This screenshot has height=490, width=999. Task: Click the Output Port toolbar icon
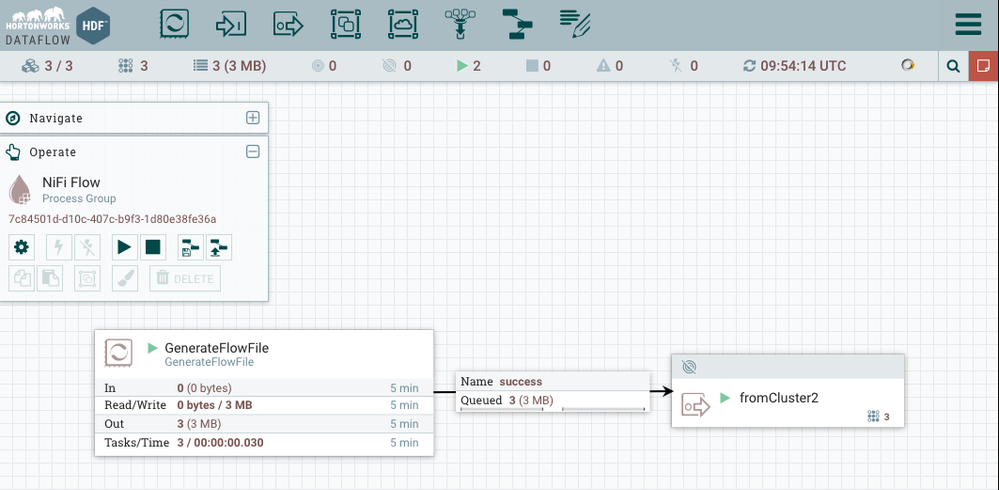(x=289, y=23)
